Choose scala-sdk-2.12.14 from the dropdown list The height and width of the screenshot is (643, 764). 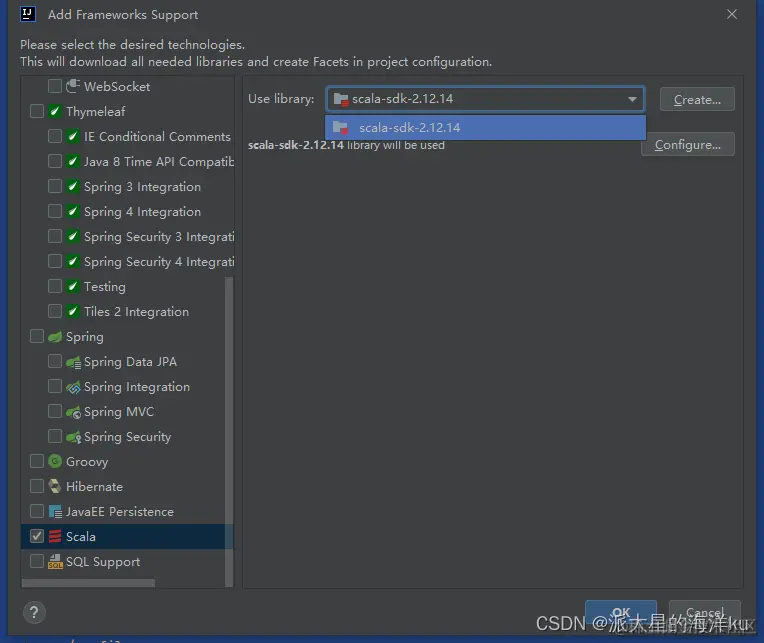(485, 128)
